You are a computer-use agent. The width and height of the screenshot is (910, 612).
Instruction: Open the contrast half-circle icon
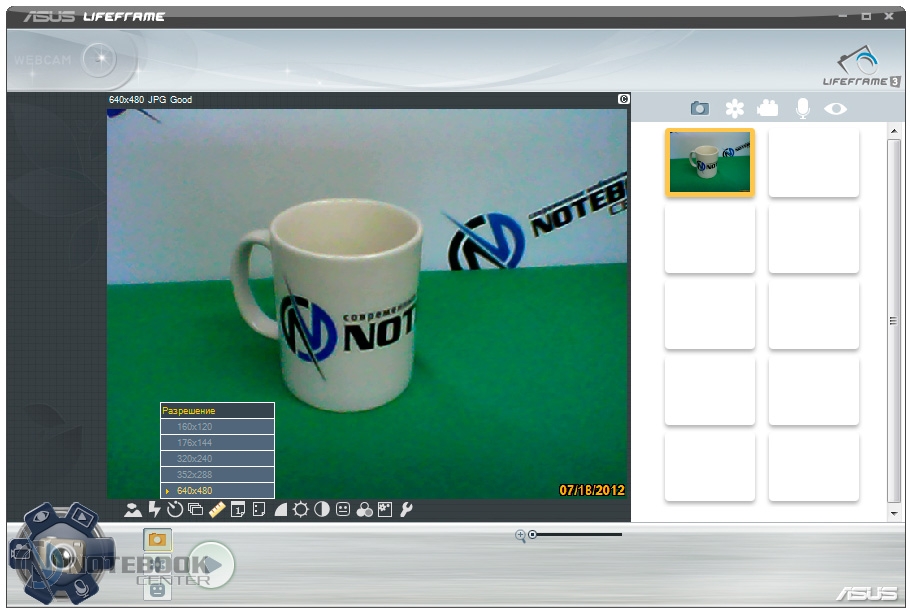click(x=322, y=510)
